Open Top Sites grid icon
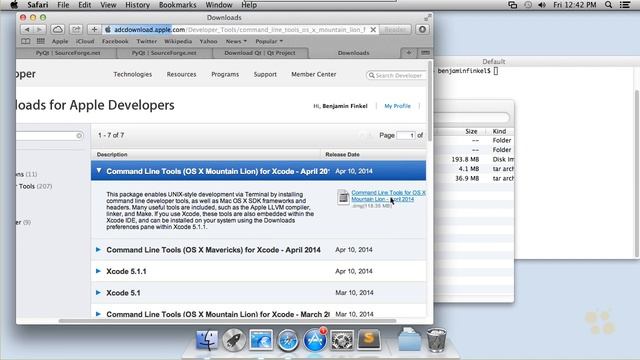640x360 pixels. (40, 41)
